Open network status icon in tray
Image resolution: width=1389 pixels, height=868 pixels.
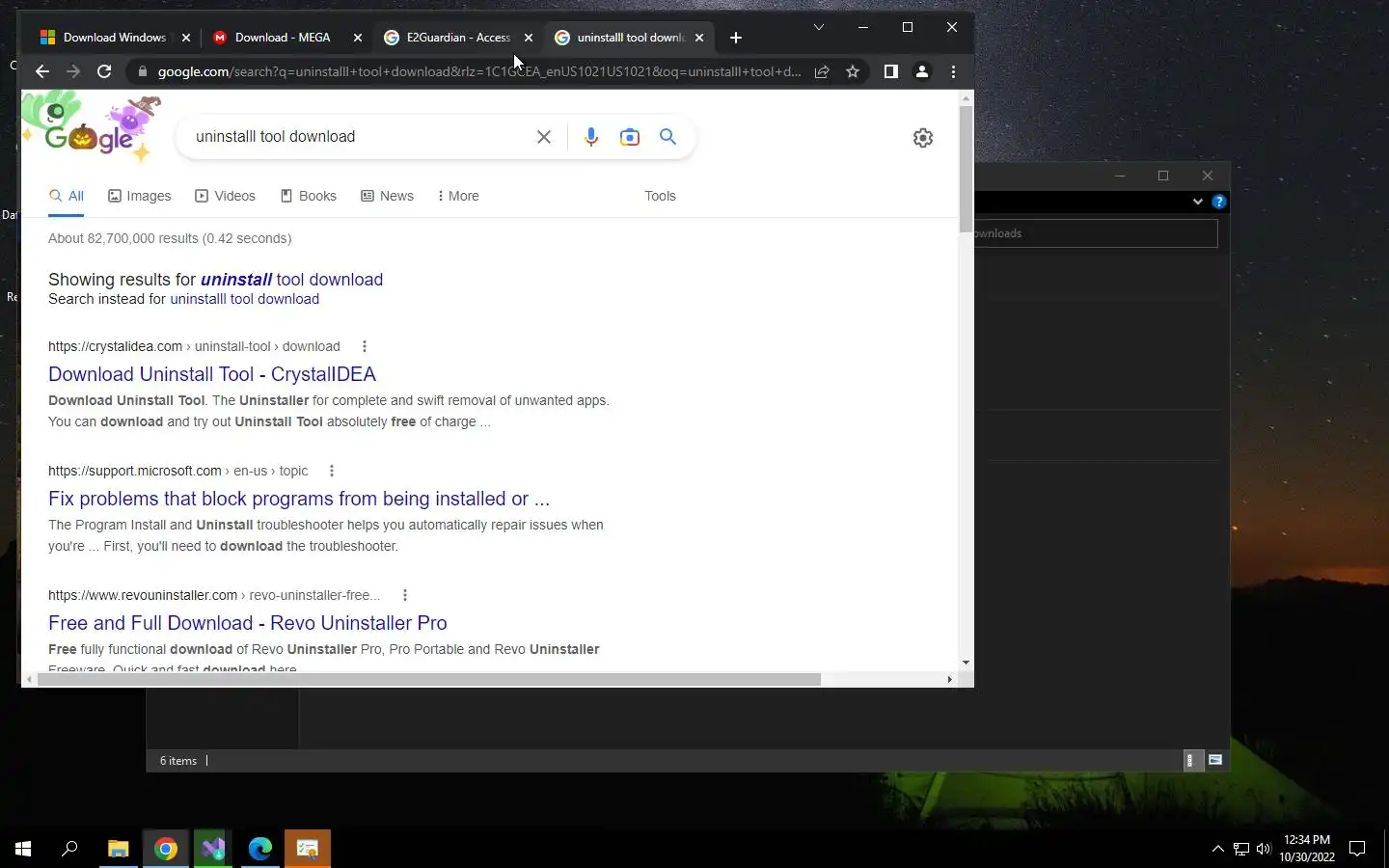pyautogui.click(x=1241, y=849)
